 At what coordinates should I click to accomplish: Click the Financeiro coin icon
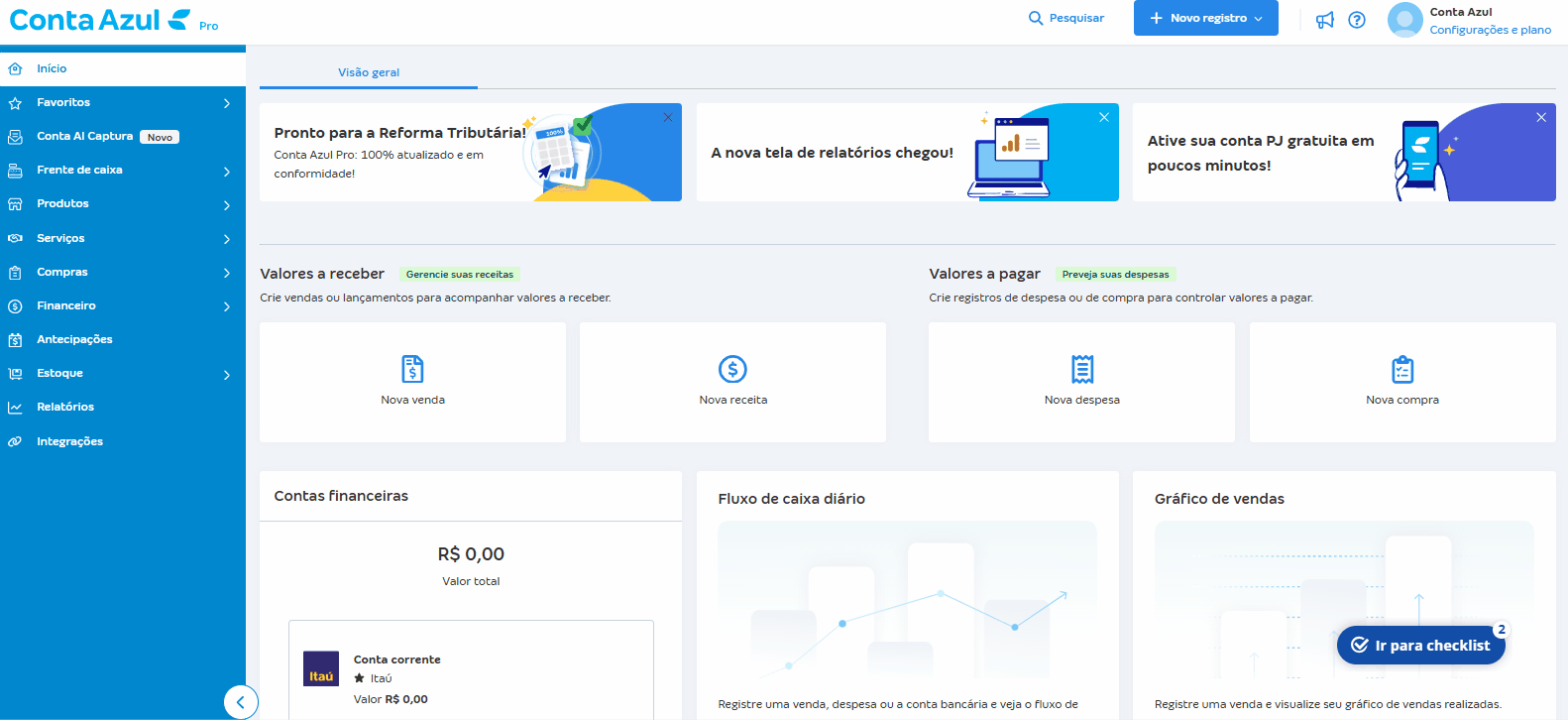tap(15, 306)
